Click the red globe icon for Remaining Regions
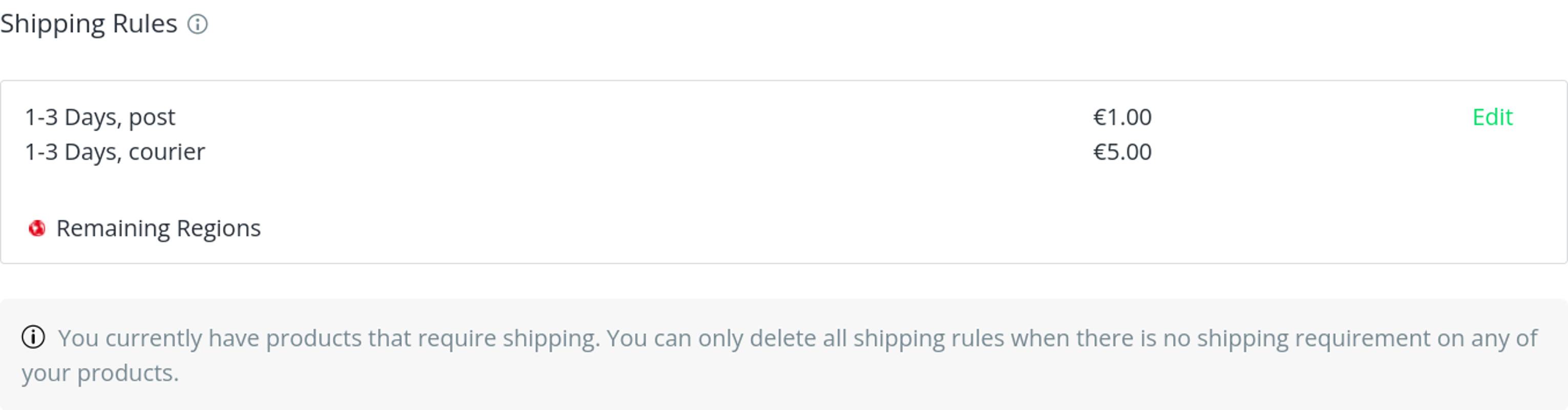Screen dimensions: 1568x410 point(37,229)
